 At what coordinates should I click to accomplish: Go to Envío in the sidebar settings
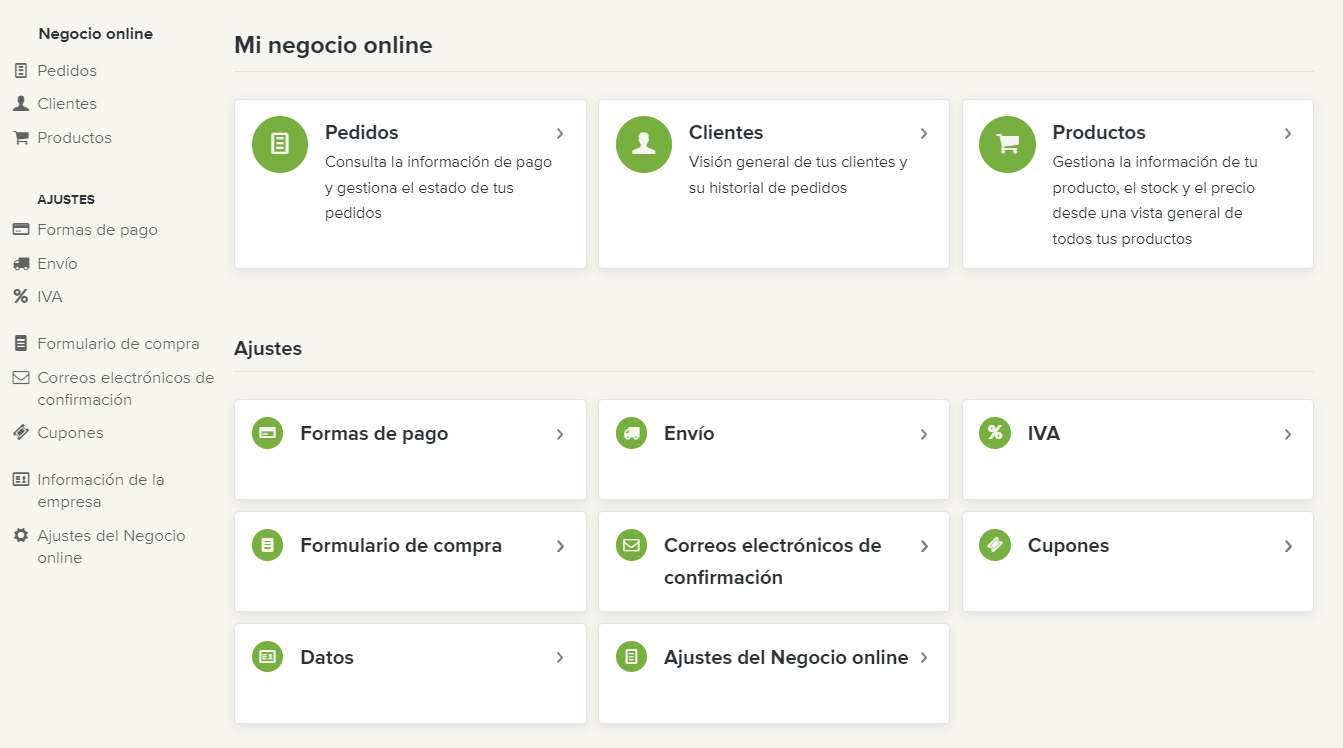point(57,264)
